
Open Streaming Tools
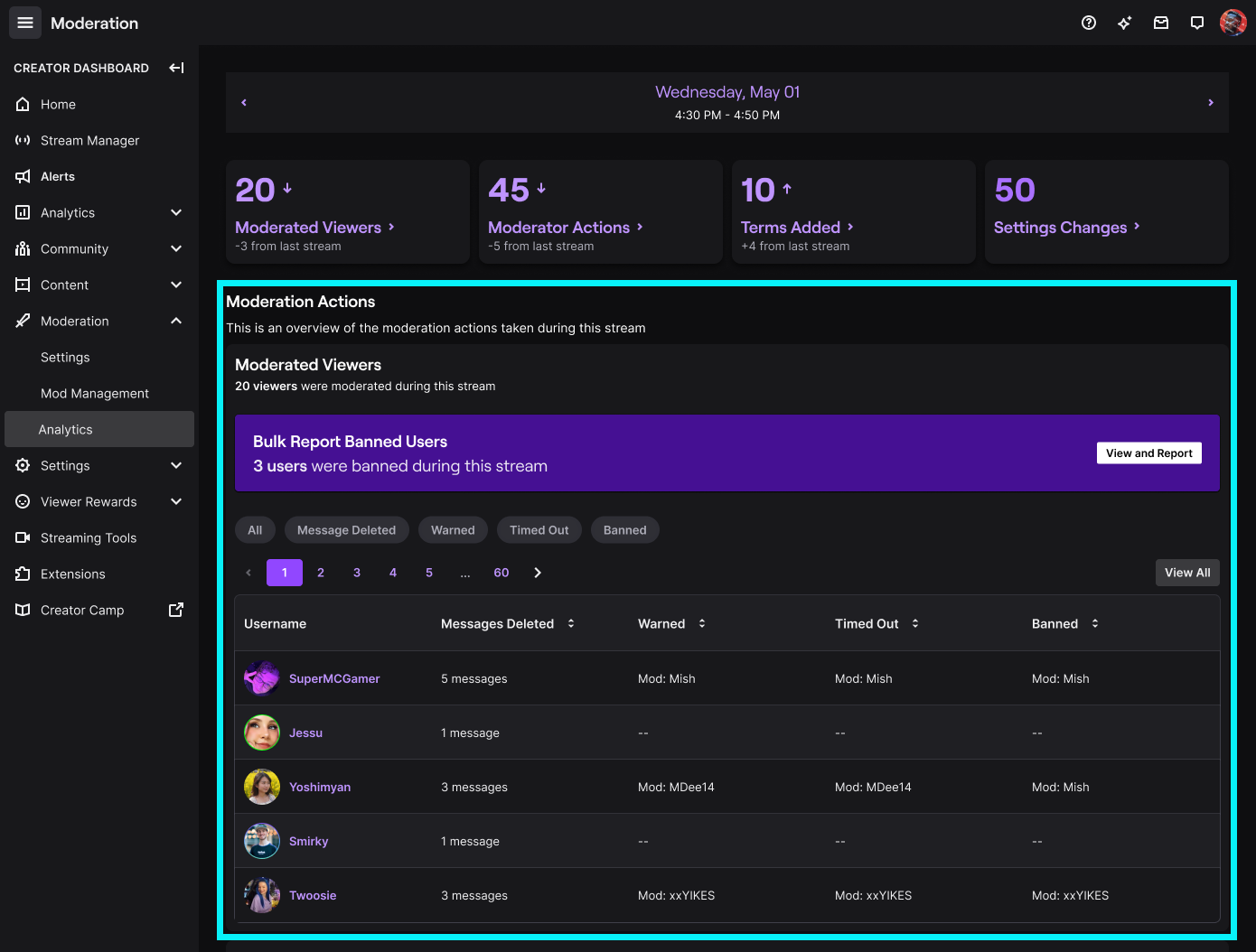point(89,537)
